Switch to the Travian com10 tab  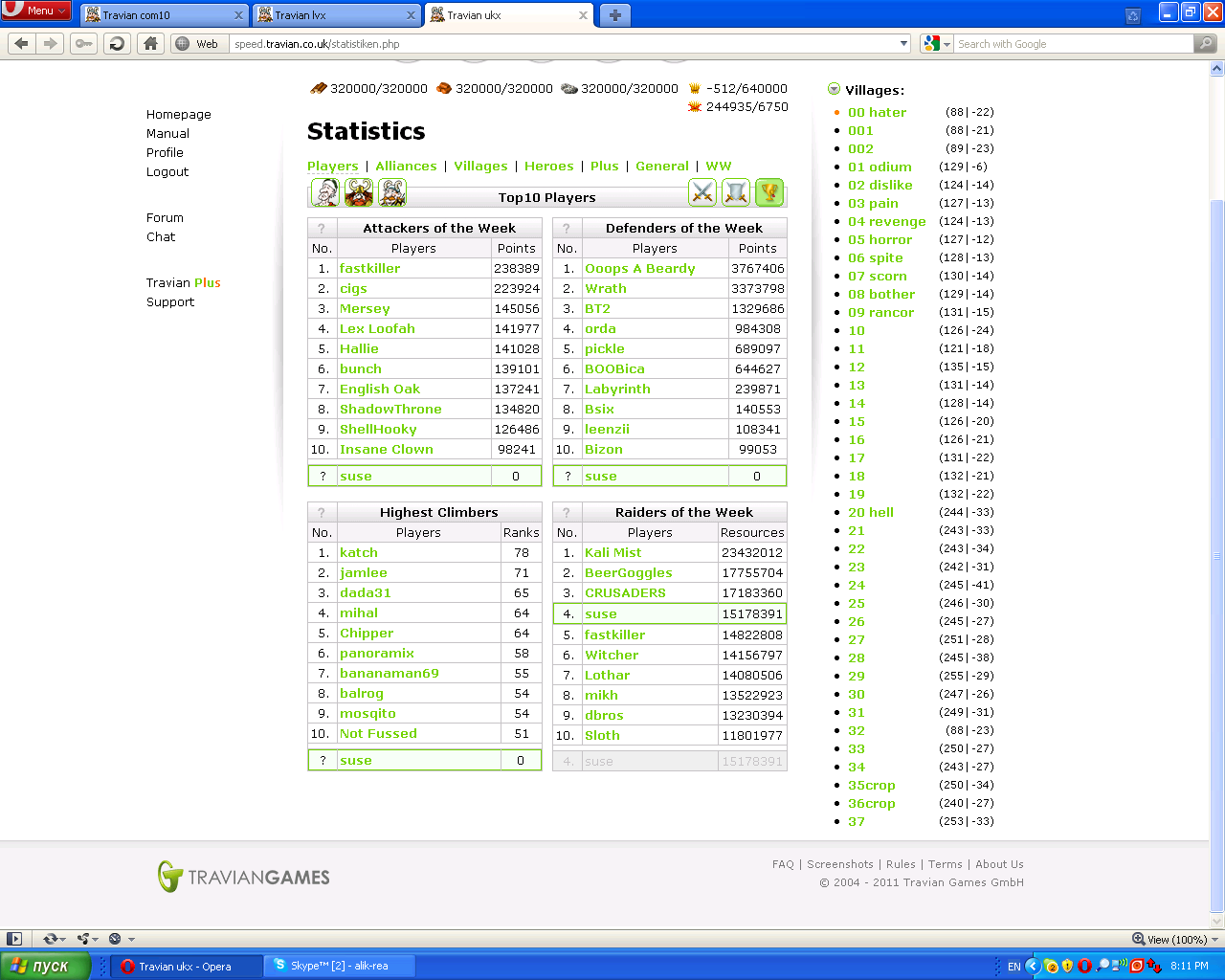[x=163, y=15]
